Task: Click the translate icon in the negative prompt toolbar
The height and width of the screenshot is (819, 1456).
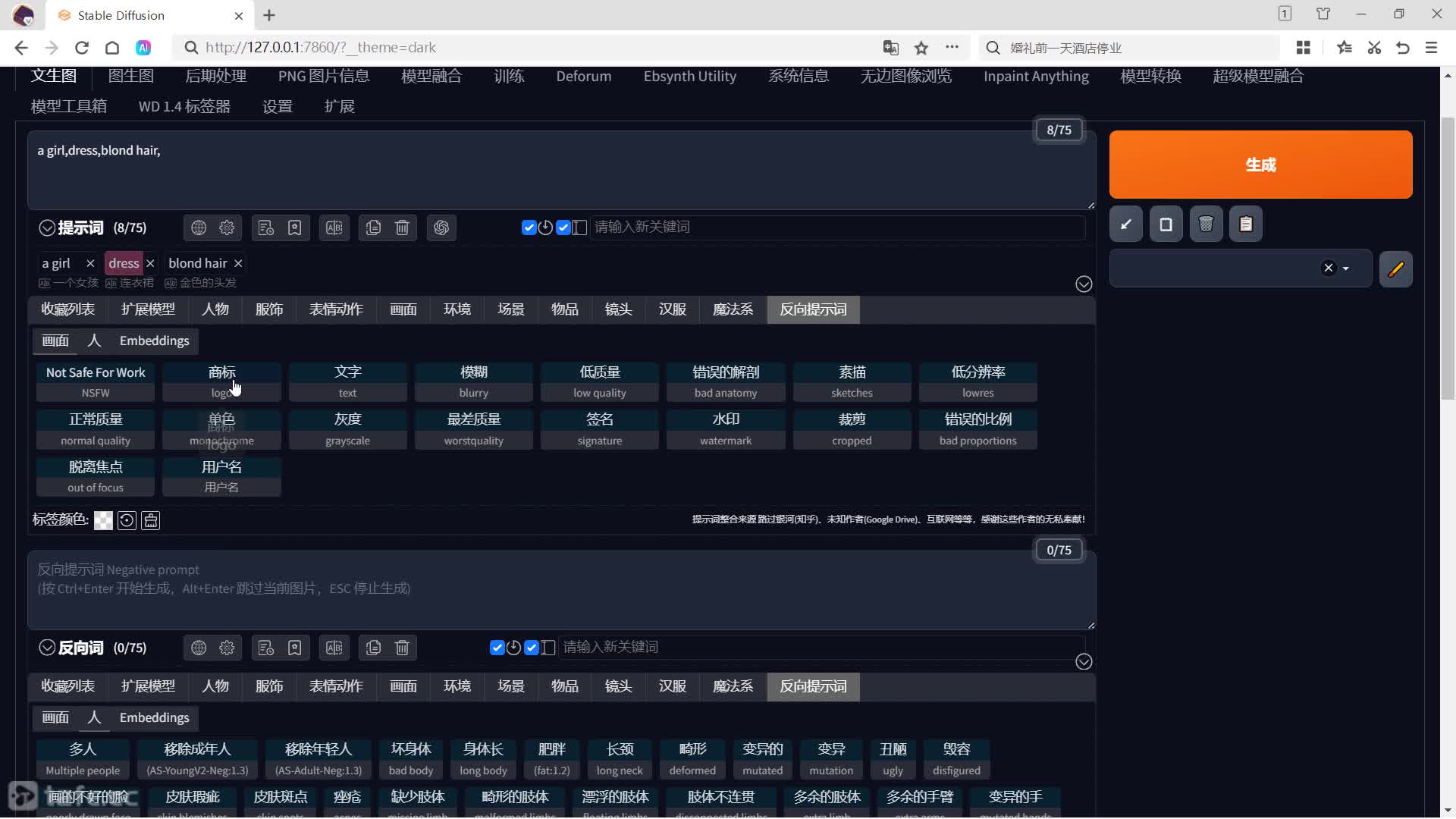Action: point(334,648)
